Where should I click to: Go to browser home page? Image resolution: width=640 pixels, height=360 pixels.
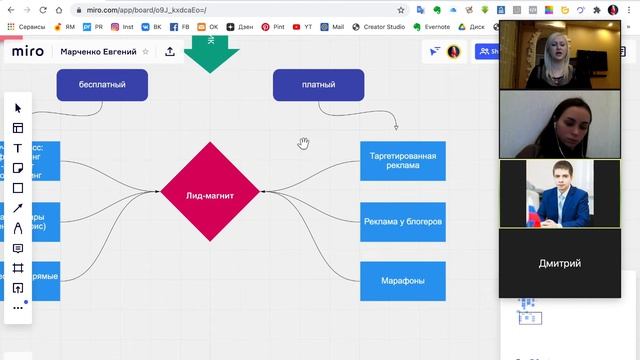59,10
